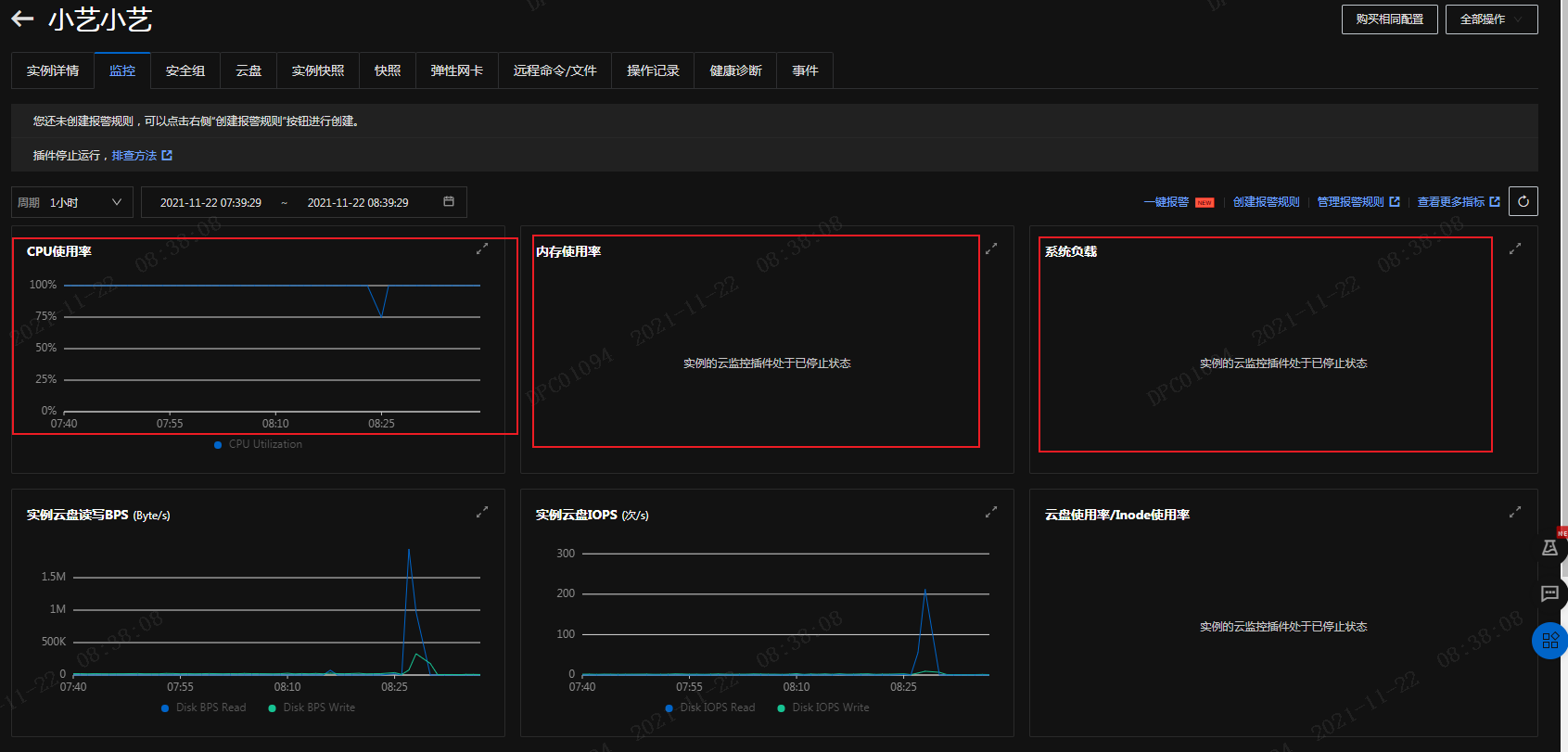Click the dip on the CPU usage line
Image resolution: width=1568 pixels, height=752 pixels.
coord(380,314)
